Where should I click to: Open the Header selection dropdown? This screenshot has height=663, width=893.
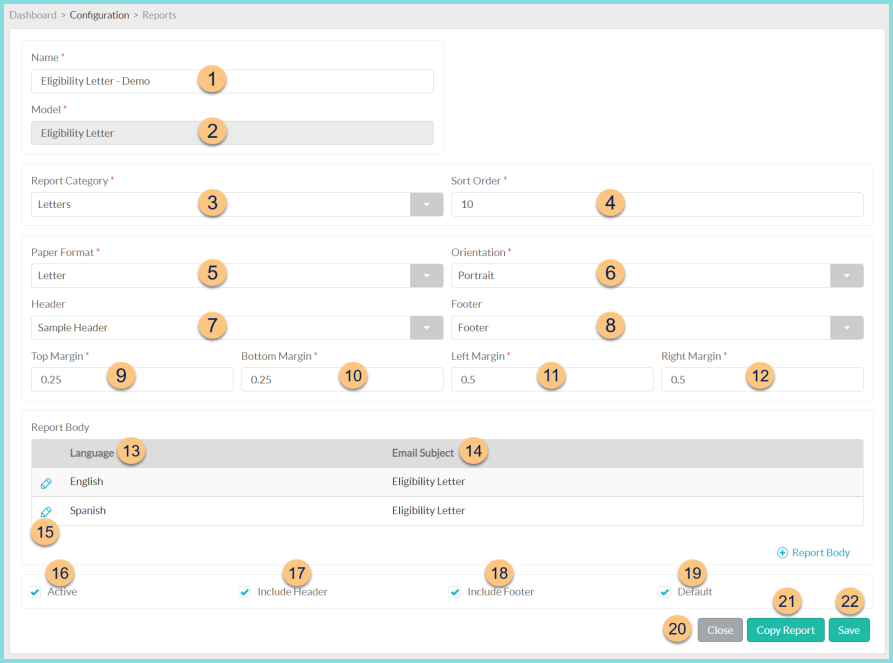426,327
